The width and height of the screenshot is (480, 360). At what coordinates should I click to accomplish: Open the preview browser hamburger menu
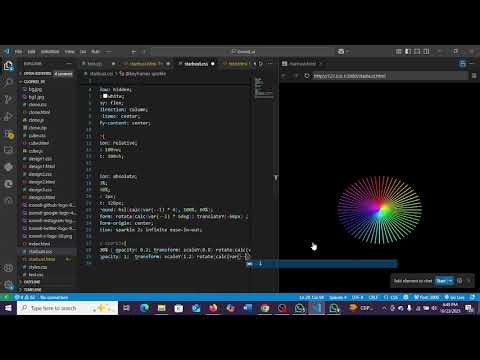point(474,76)
